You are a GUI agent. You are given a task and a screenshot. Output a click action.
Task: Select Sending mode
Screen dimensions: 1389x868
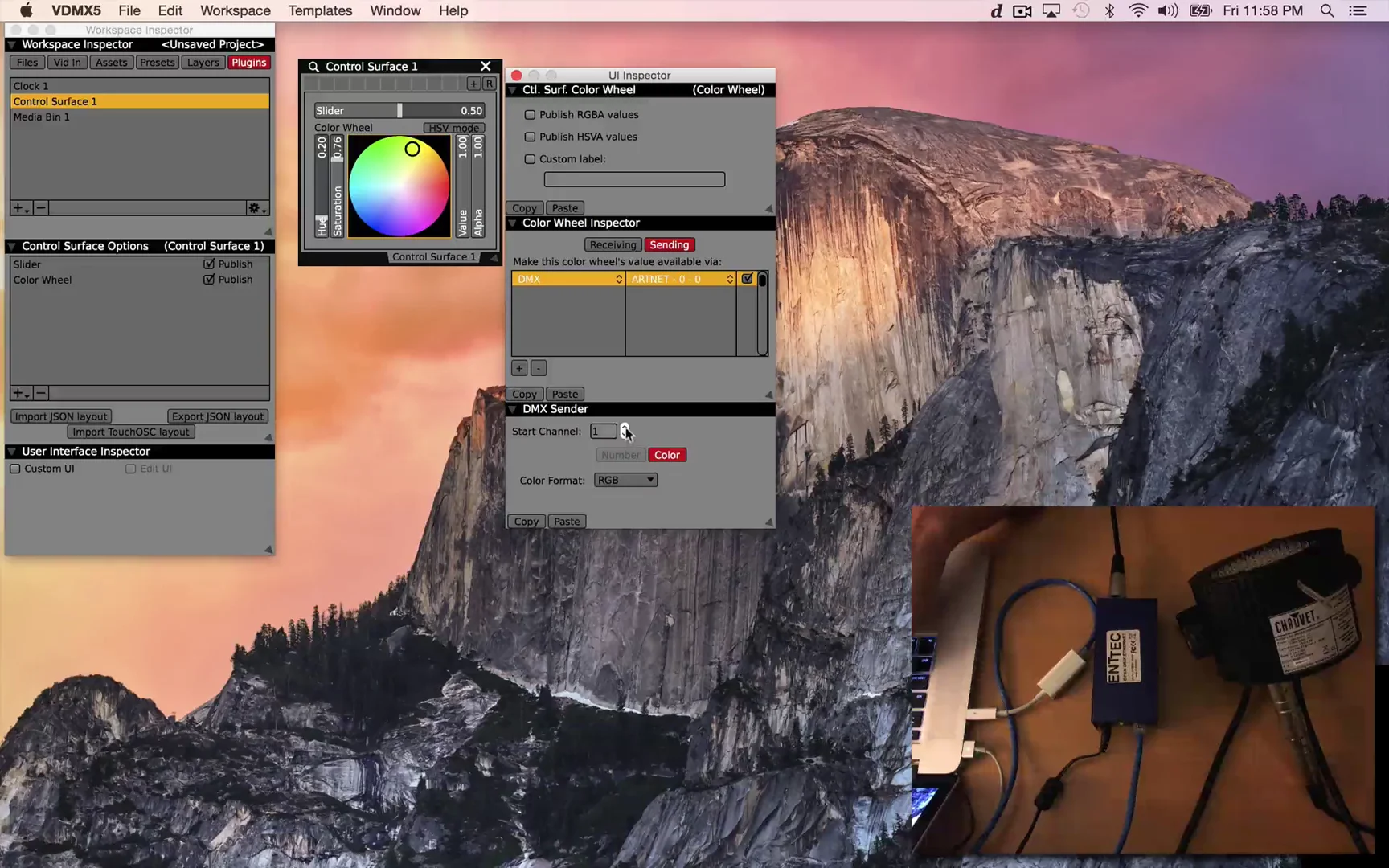click(670, 245)
